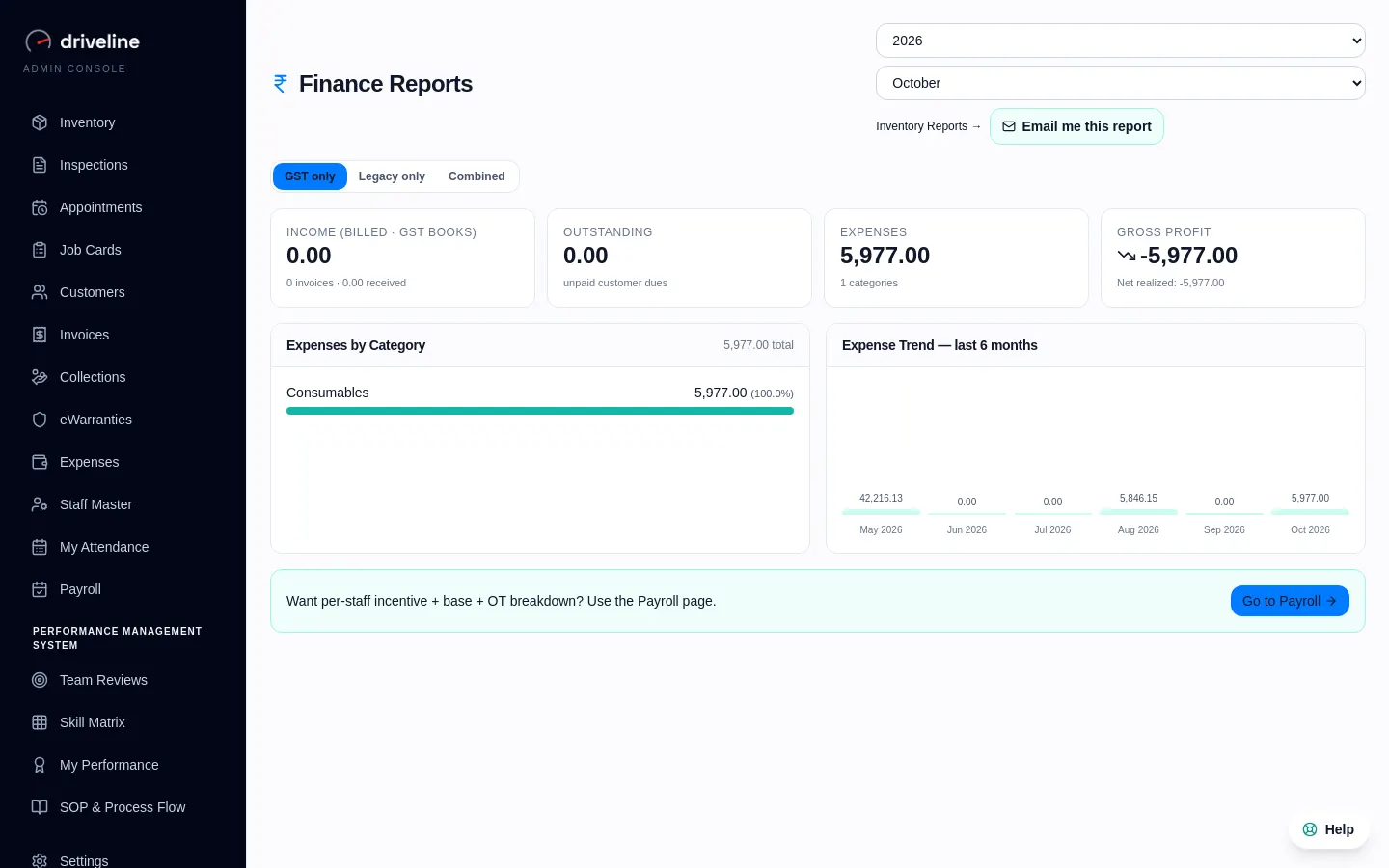Open the Inventory Reports link

929,126
